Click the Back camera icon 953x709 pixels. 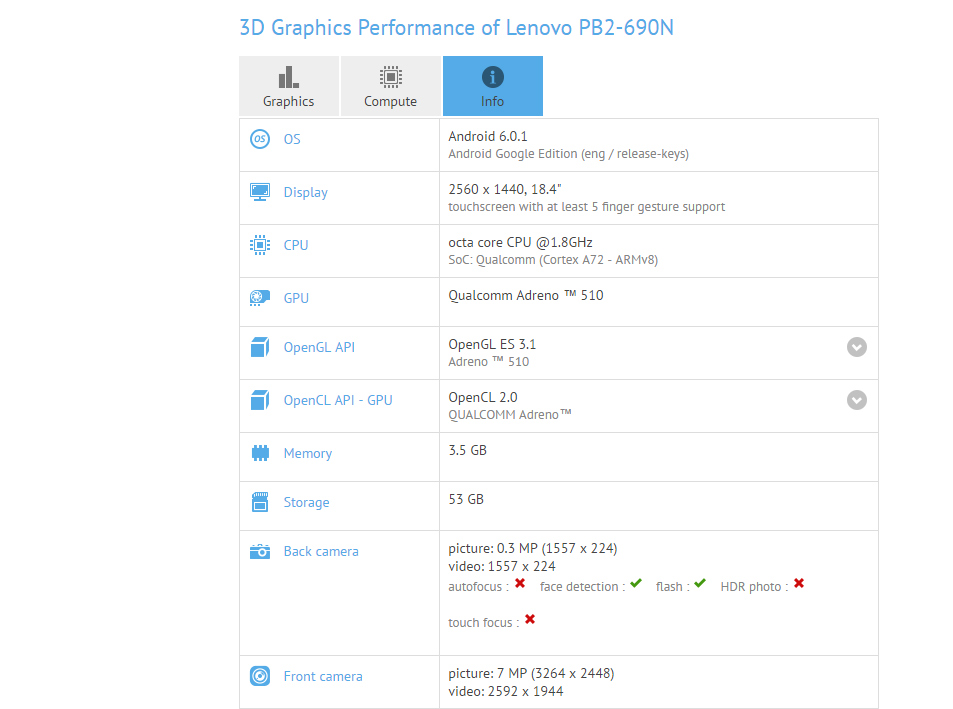pos(260,552)
